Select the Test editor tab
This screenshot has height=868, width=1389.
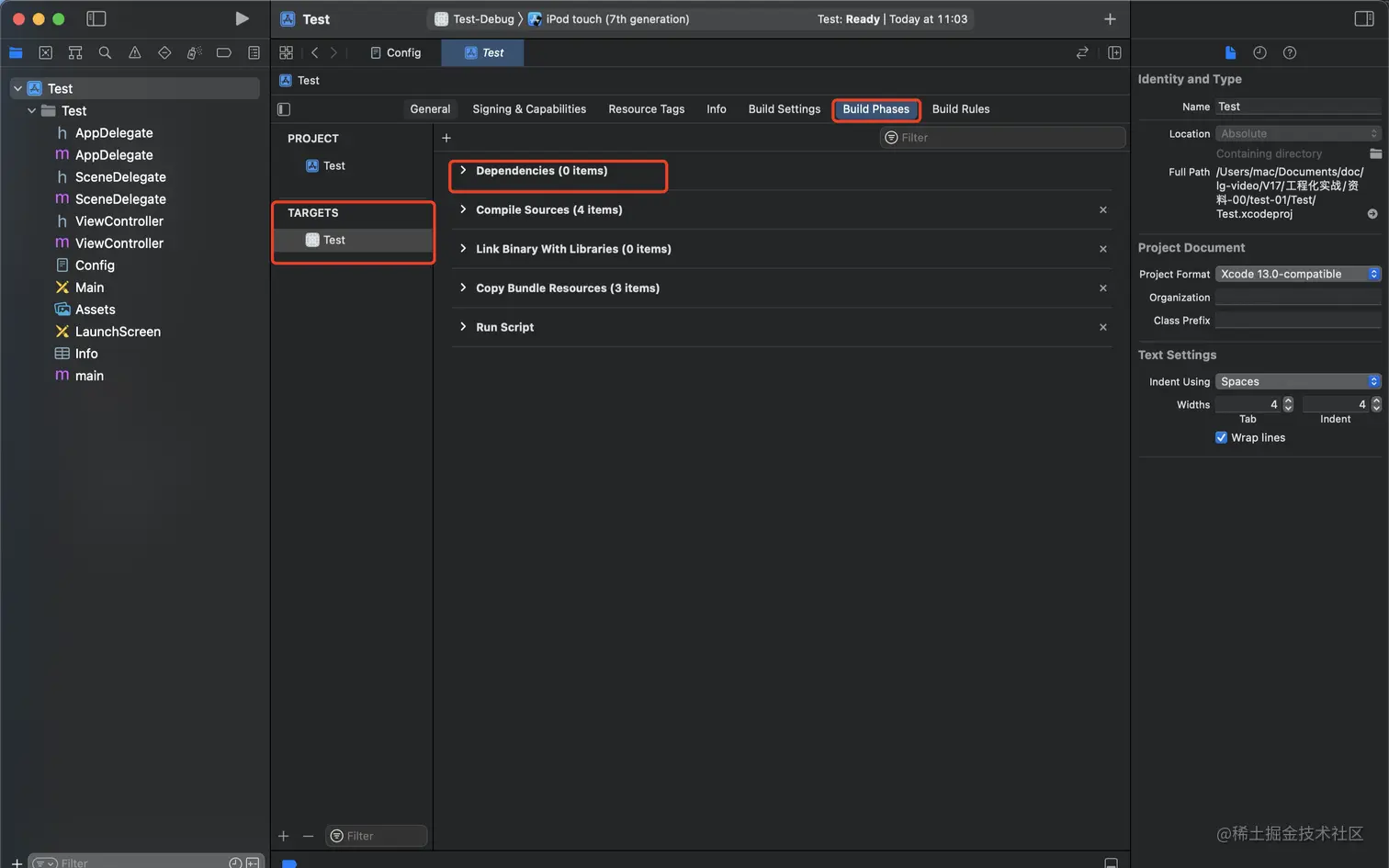coord(483,52)
